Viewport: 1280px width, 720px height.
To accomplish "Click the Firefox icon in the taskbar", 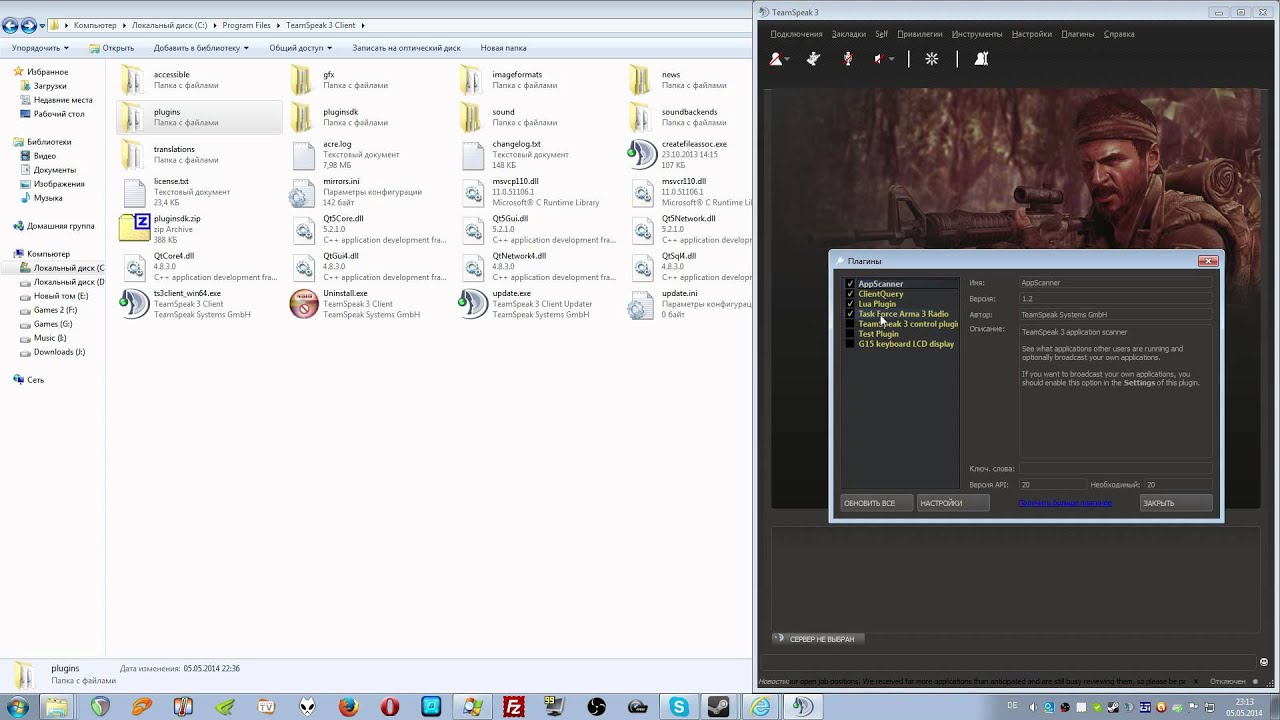I will click(348, 707).
